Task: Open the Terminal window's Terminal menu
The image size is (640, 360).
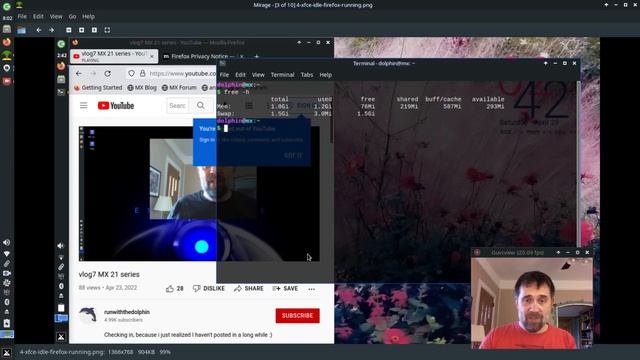Action: pyautogui.click(x=282, y=75)
